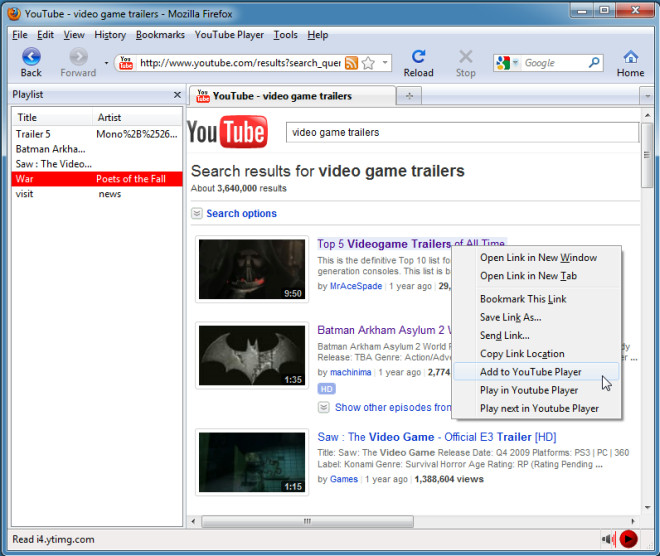This screenshot has width=660, height=556.
Task: Open Batman Arkham Asylum 2 title link
Action: pos(384,330)
